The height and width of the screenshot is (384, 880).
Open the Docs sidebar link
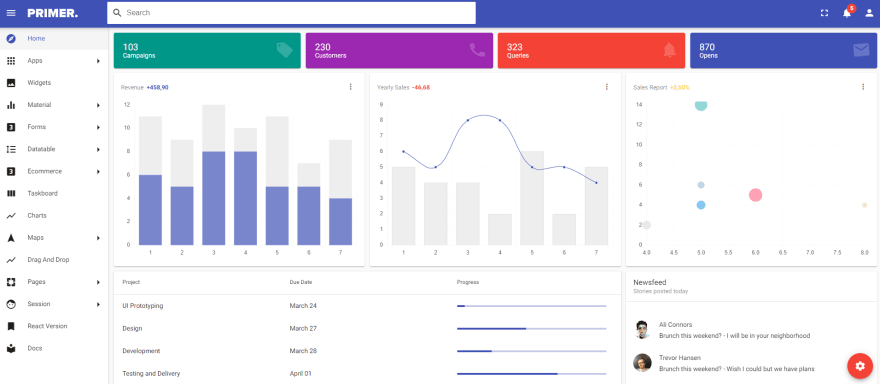pyautogui.click(x=54, y=349)
